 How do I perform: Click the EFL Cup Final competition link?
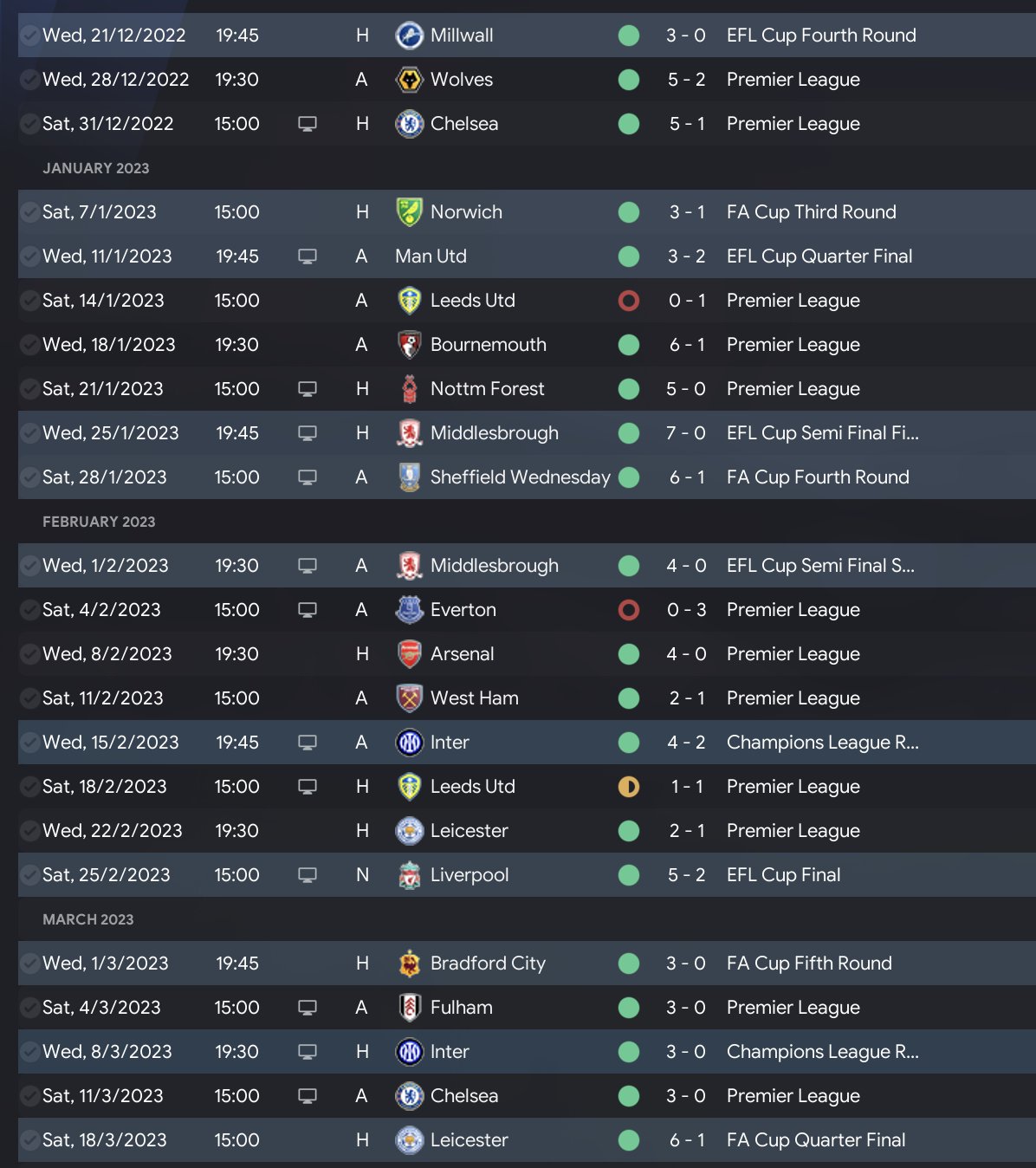click(783, 875)
